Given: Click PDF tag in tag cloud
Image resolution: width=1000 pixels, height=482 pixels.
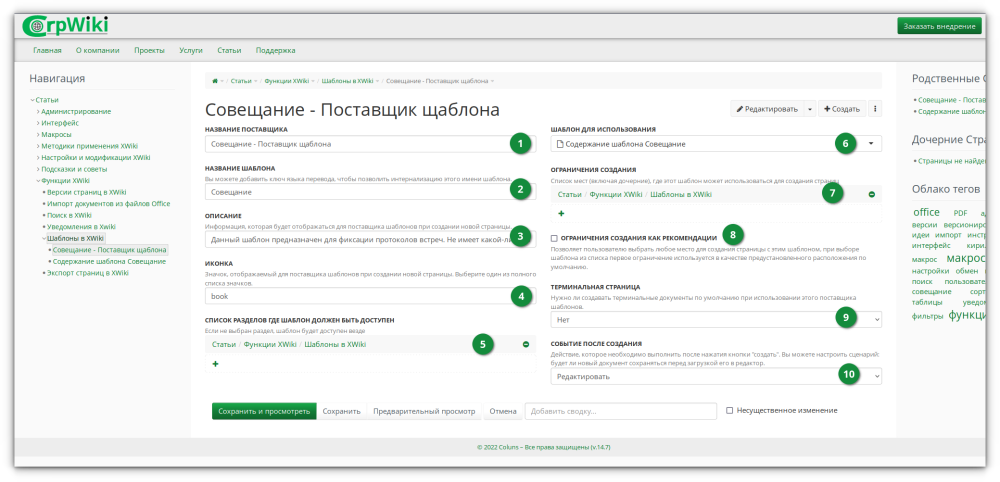Looking at the screenshot, I should pyautogui.click(x=960, y=214).
